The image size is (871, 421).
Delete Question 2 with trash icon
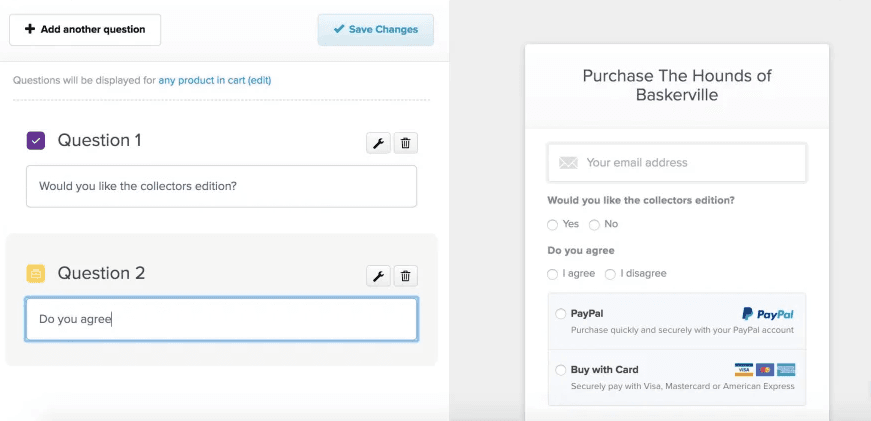406,276
